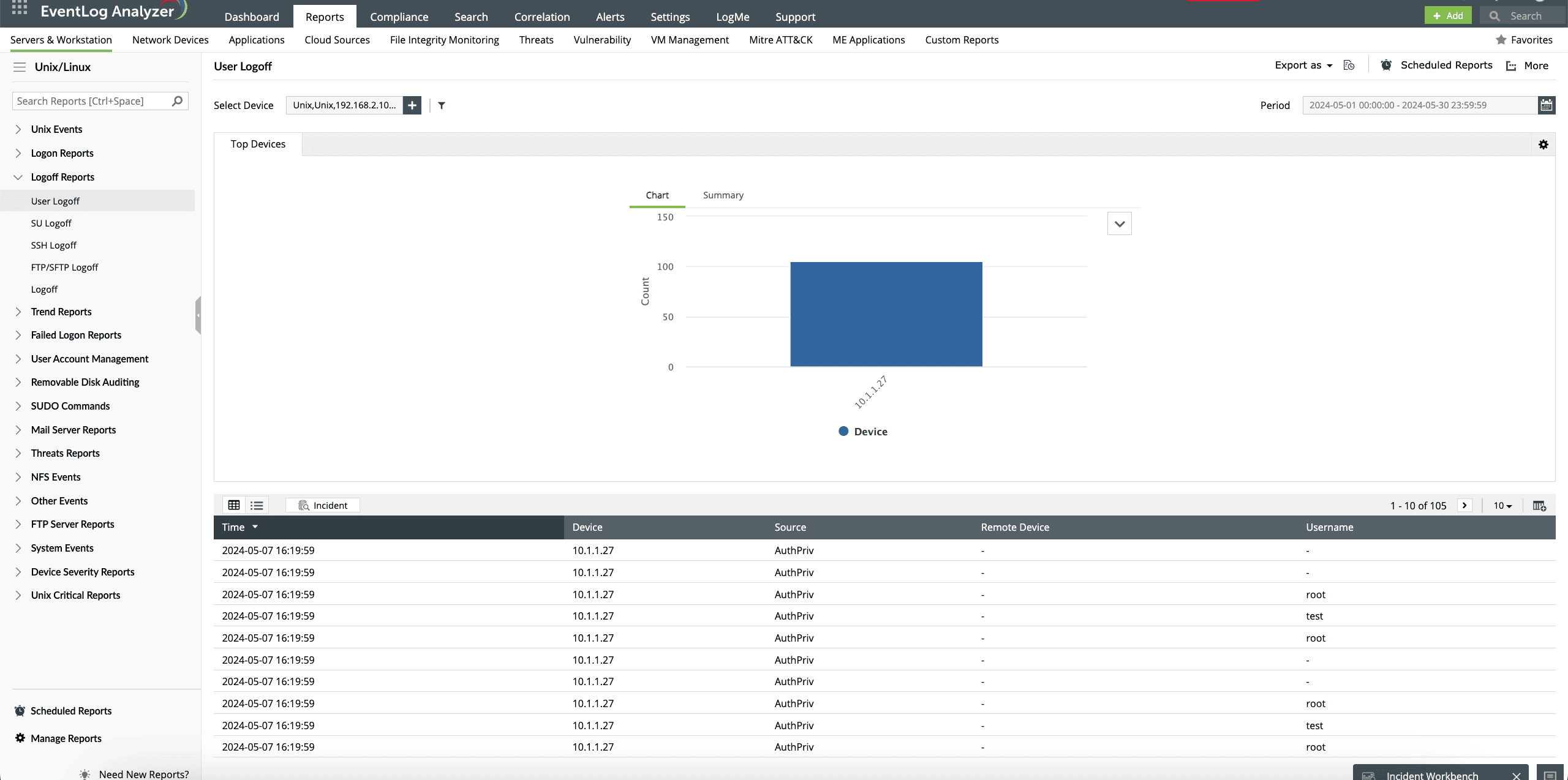Open the Period calendar picker icon
This screenshot has height=780, width=1568.
click(x=1546, y=105)
